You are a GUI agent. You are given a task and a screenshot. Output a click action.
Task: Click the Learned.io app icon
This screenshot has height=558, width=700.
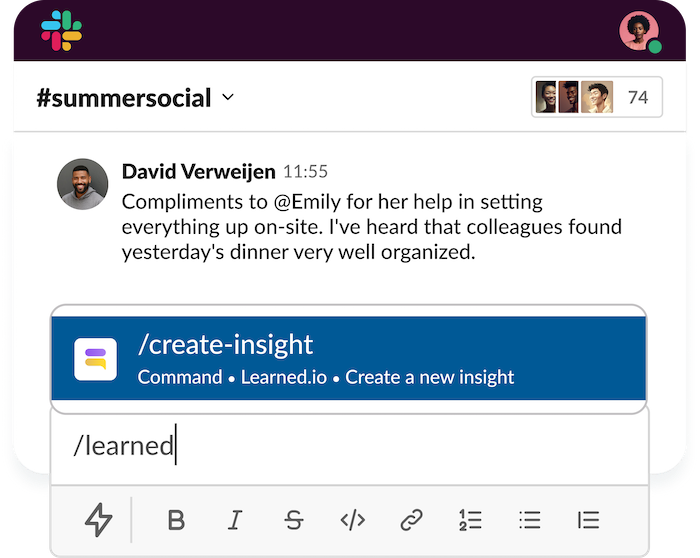click(96, 359)
